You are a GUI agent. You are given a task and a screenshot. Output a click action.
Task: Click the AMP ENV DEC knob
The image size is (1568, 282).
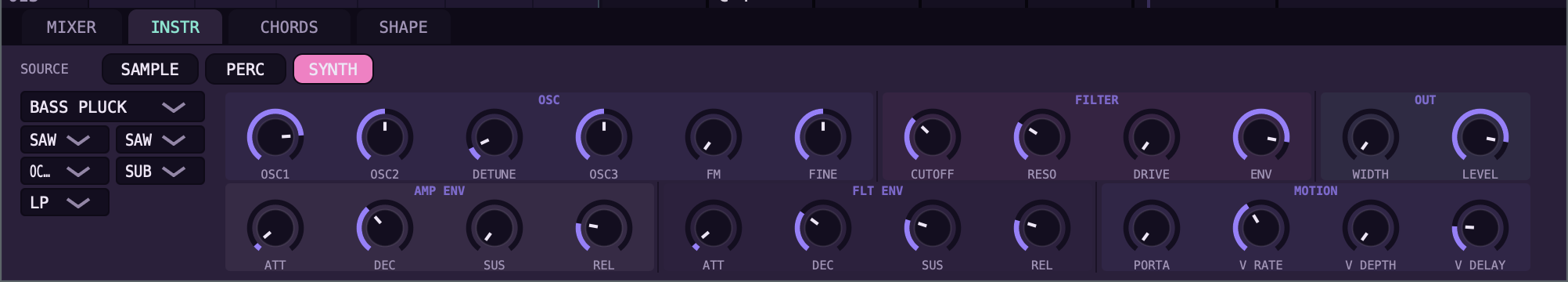pyautogui.click(x=385, y=228)
